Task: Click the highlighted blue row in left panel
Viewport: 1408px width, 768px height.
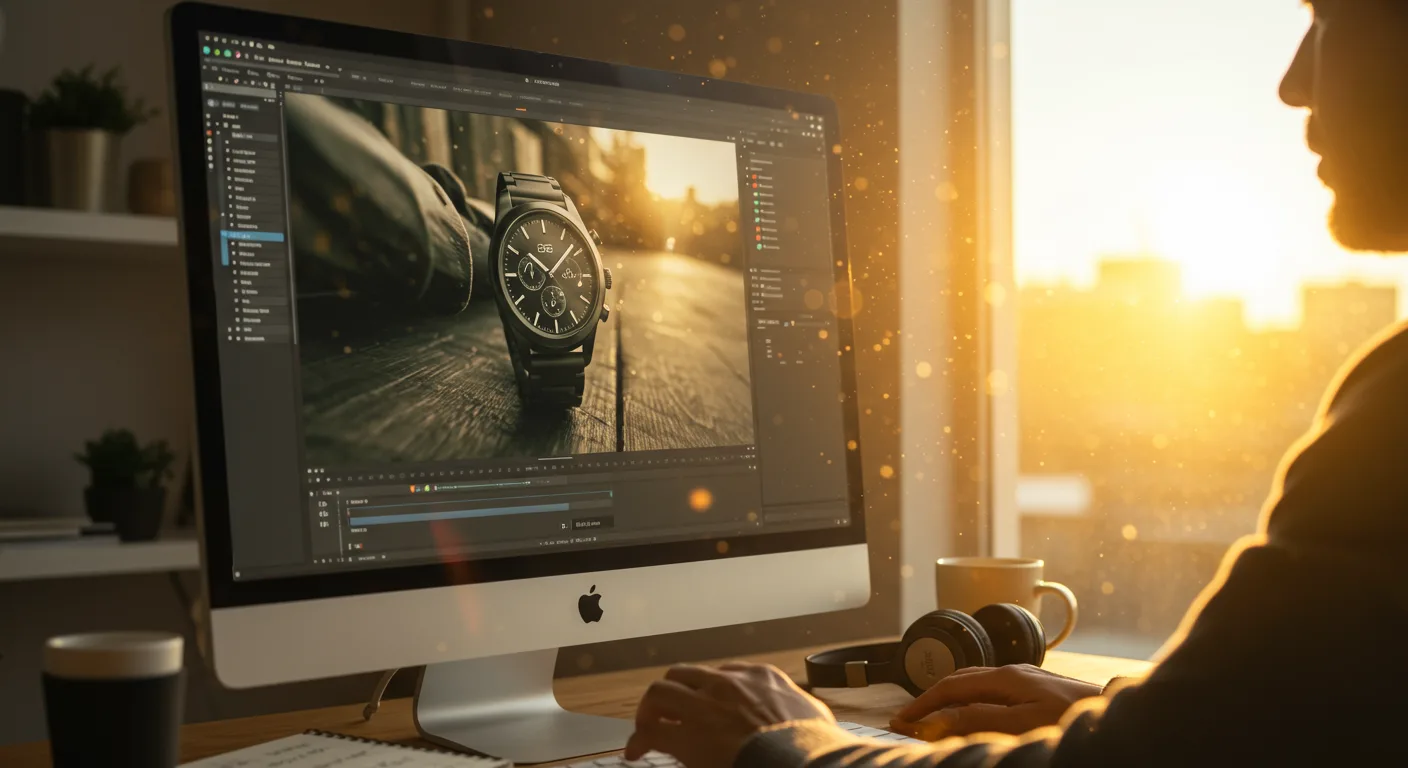Action: [x=253, y=237]
